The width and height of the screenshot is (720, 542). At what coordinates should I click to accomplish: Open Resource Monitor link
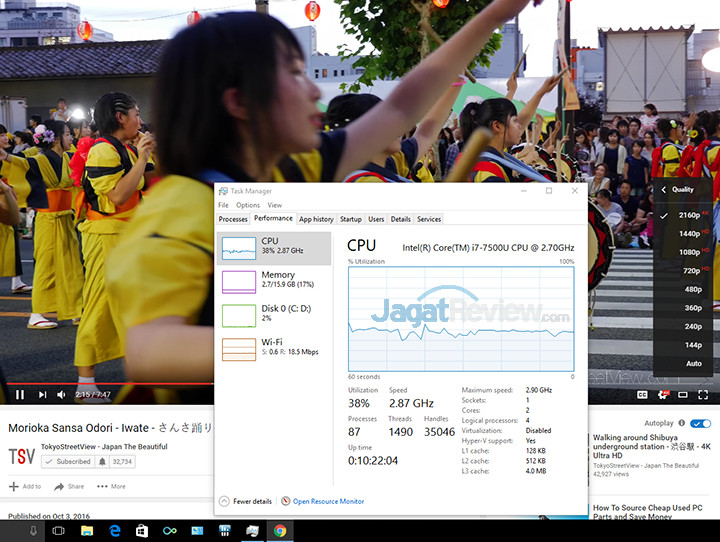coord(327,501)
